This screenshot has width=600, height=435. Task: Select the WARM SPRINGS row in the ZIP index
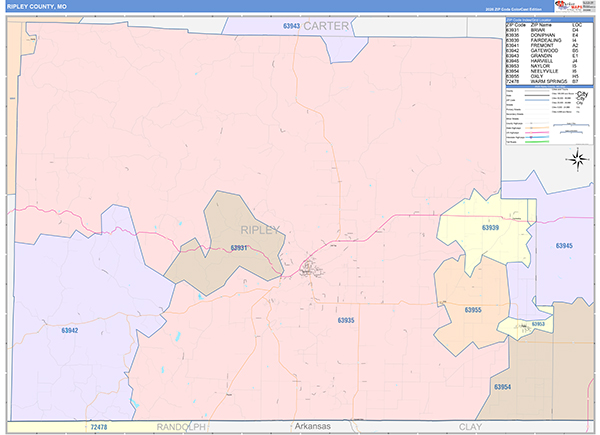pos(543,81)
